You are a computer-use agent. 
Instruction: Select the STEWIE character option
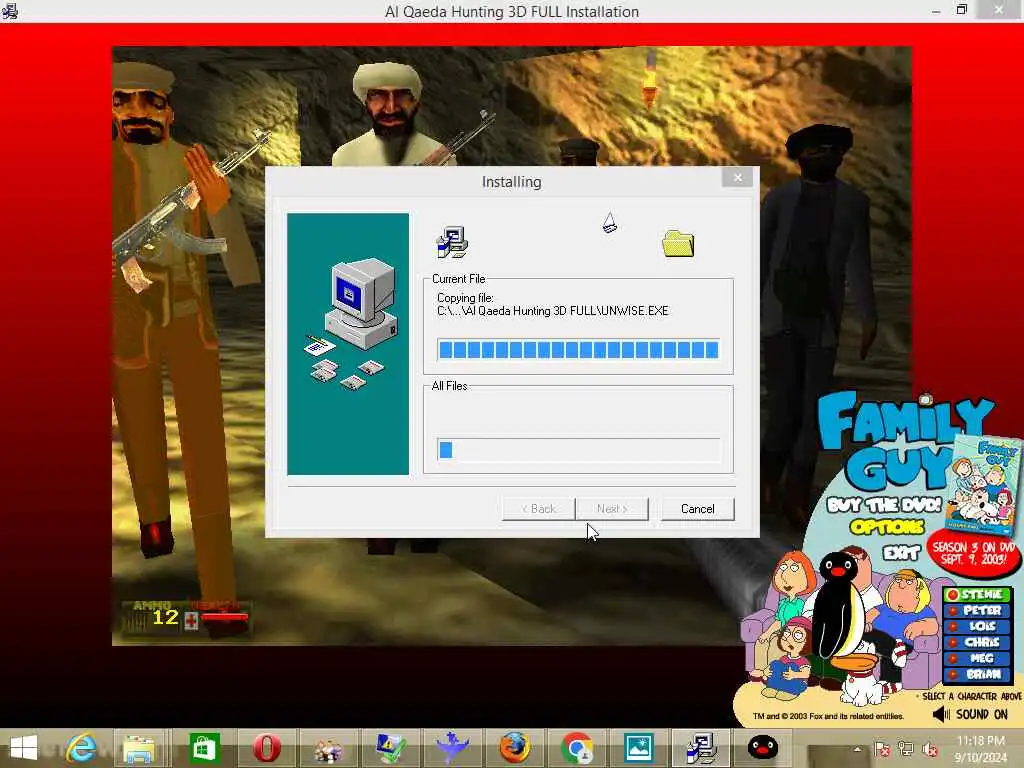click(x=978, y=594)
